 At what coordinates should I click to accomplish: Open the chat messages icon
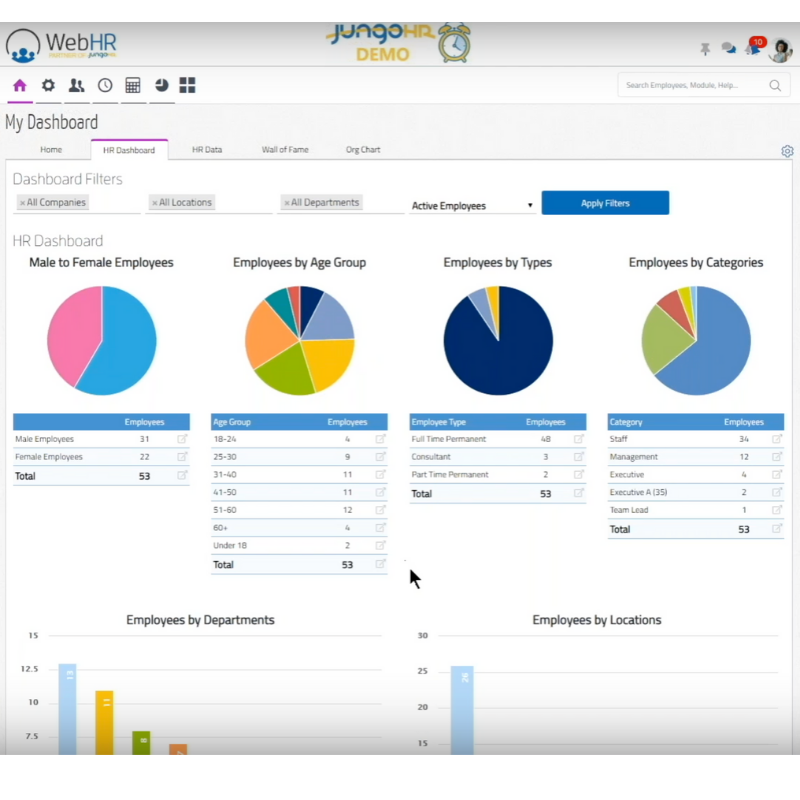pyautogui.click(x=729, y=48)
